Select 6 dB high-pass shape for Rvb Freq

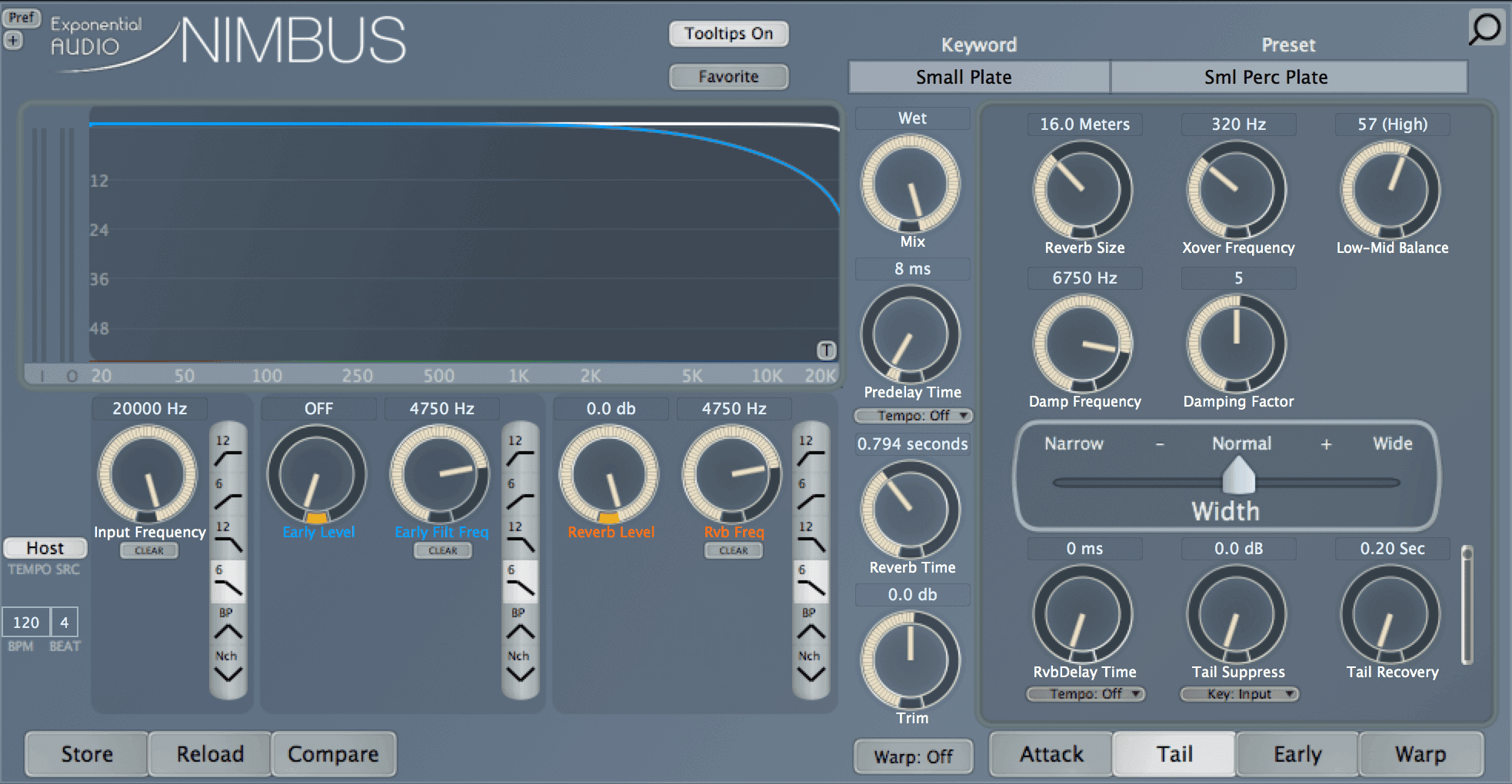tap(811, 494)
